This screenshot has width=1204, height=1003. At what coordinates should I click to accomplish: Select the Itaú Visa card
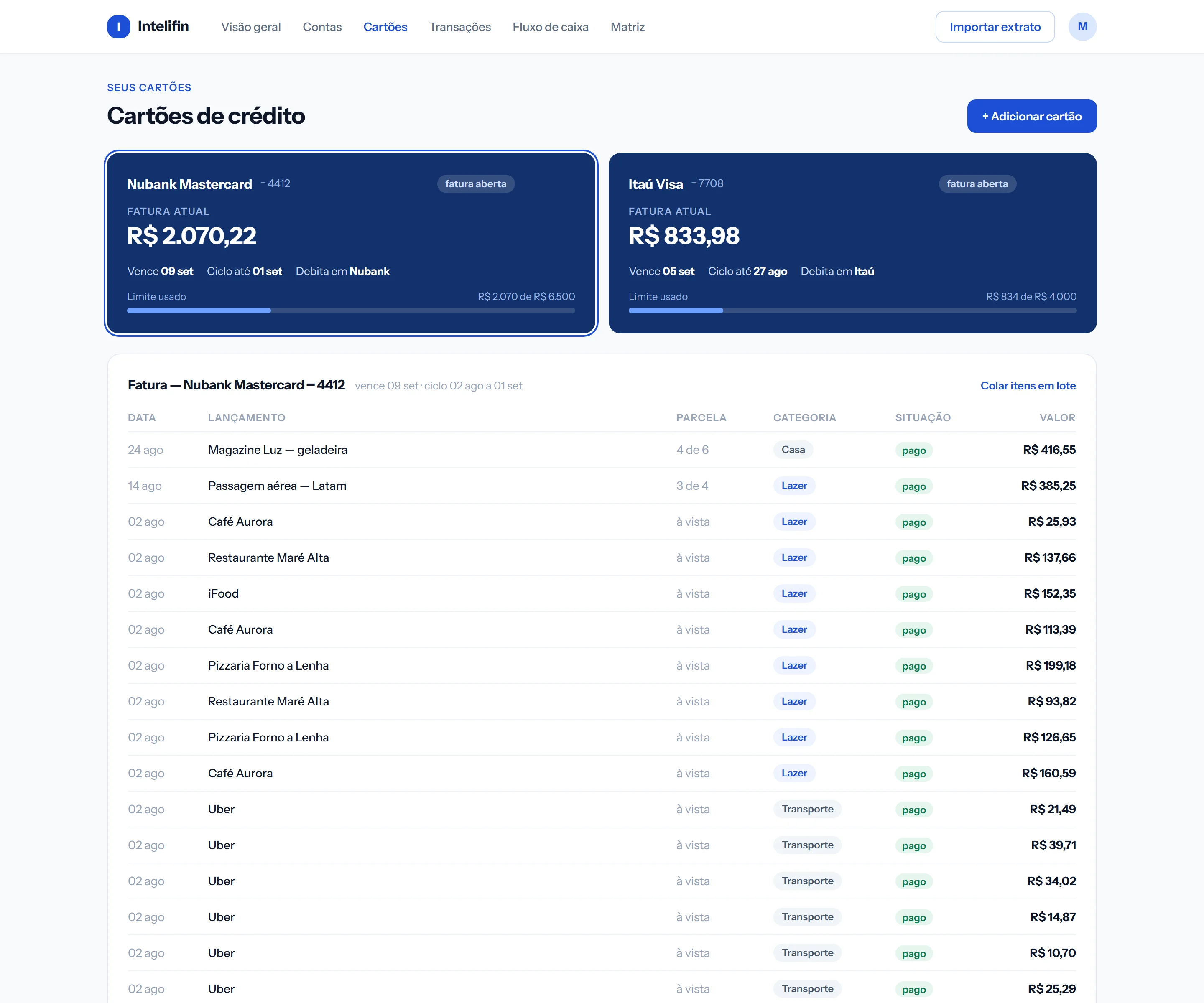(852, 243)
